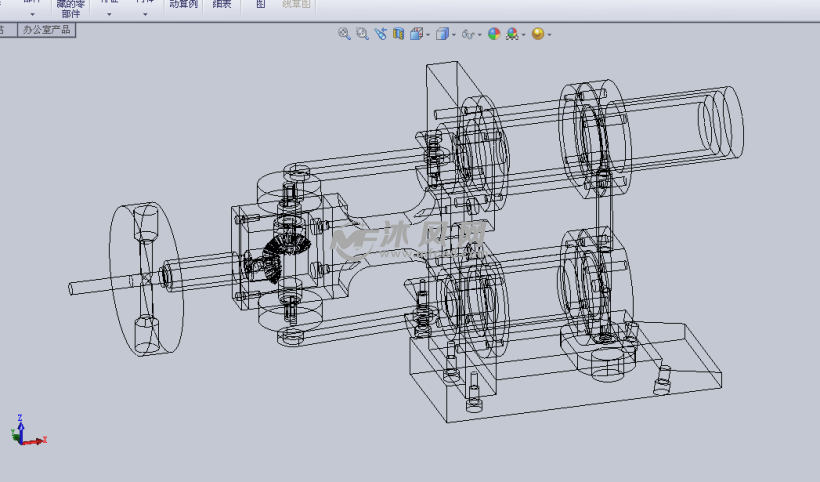The width and height of the screenshot is (820, 482).
Task: Click the View Settings golden sphere icon
Action: [x=538, y=34]
